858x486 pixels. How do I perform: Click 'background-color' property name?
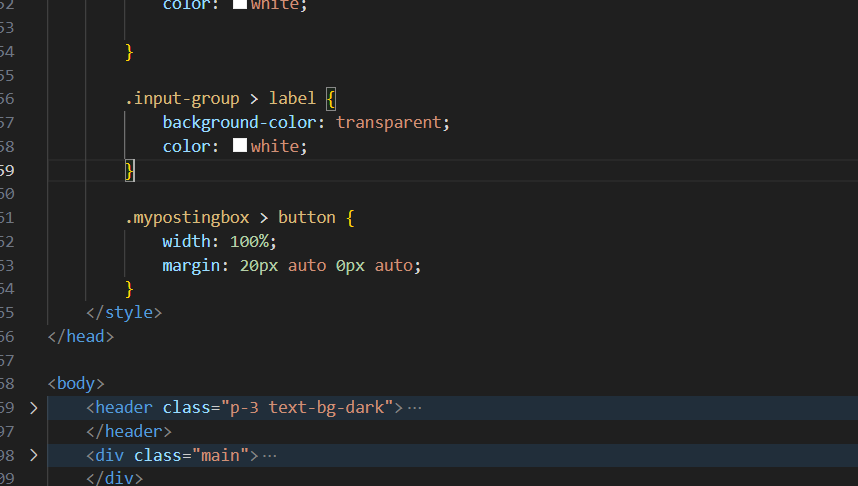point(240,122)
